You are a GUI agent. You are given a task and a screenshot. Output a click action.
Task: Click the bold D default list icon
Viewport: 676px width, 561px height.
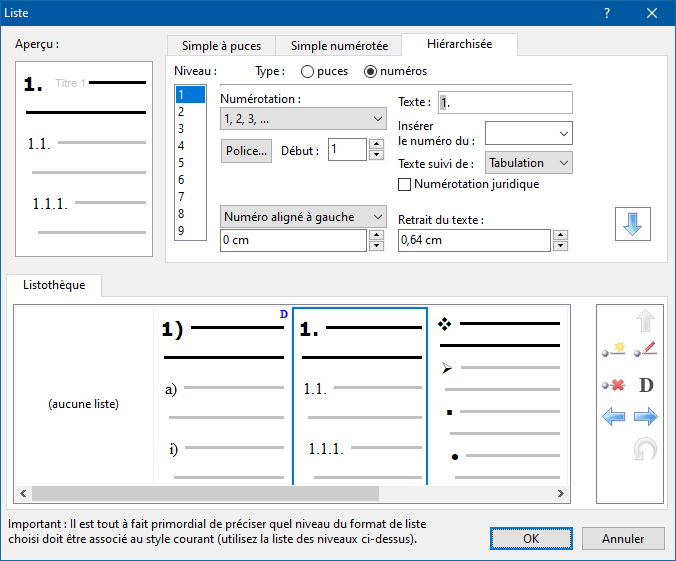point(646,385)
